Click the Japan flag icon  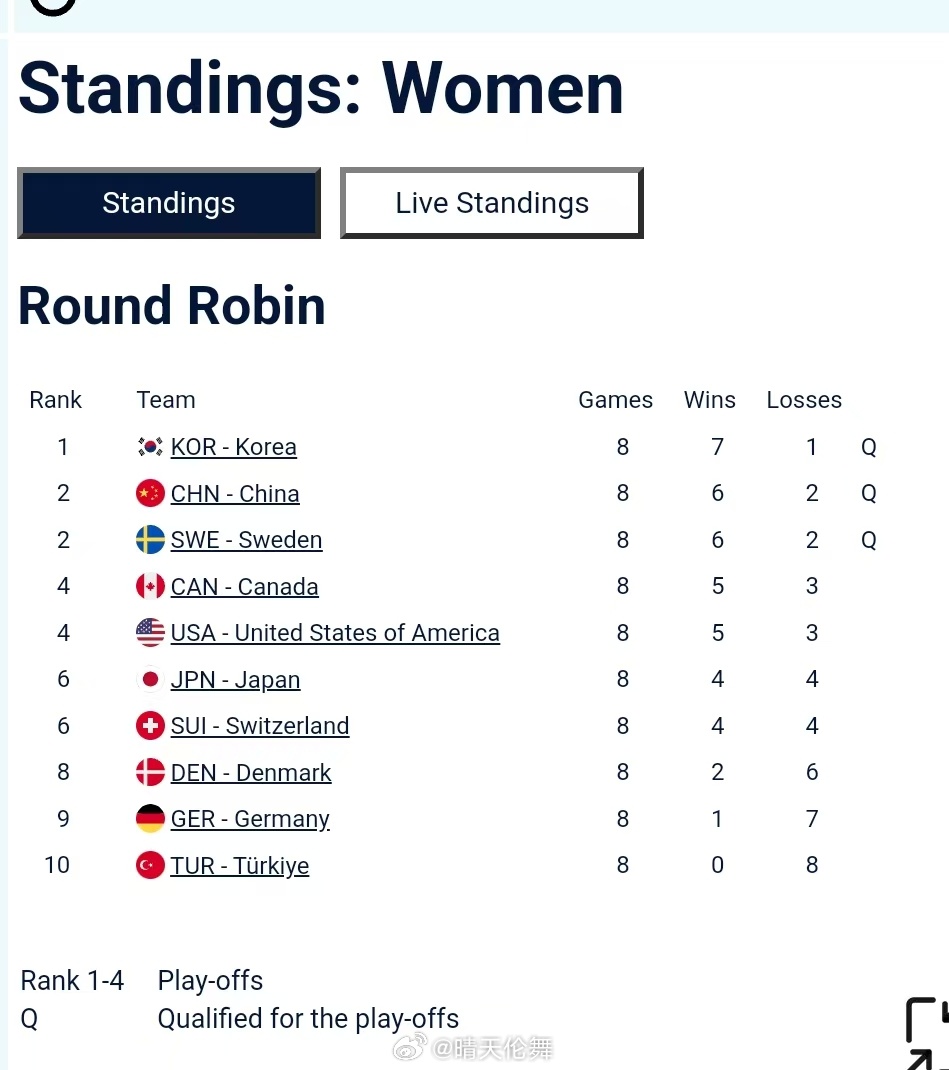[150, 680]
